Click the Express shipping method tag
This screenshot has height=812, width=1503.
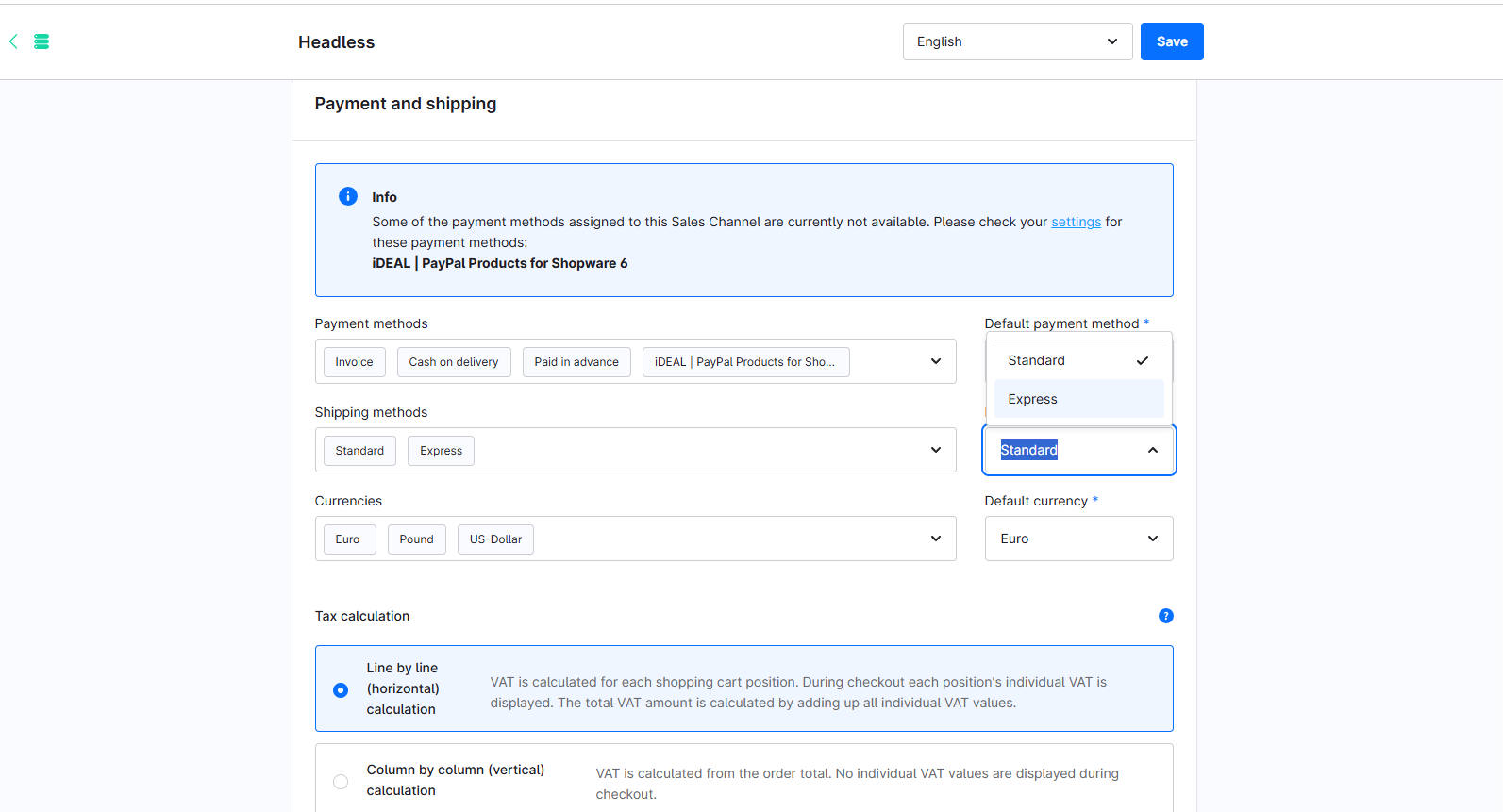tap(441, 451)
